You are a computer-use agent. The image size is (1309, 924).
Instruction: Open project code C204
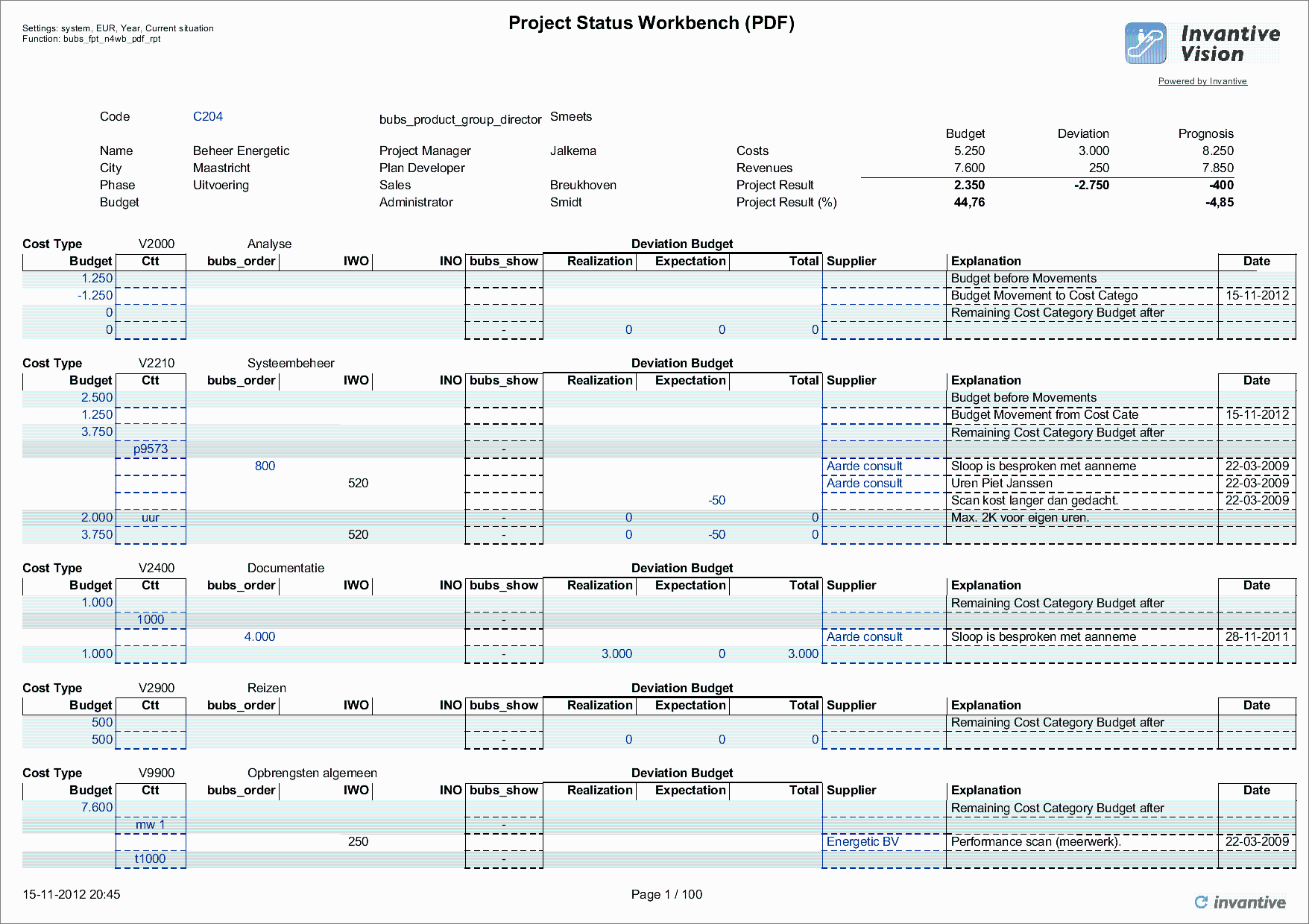click(208, 115)
